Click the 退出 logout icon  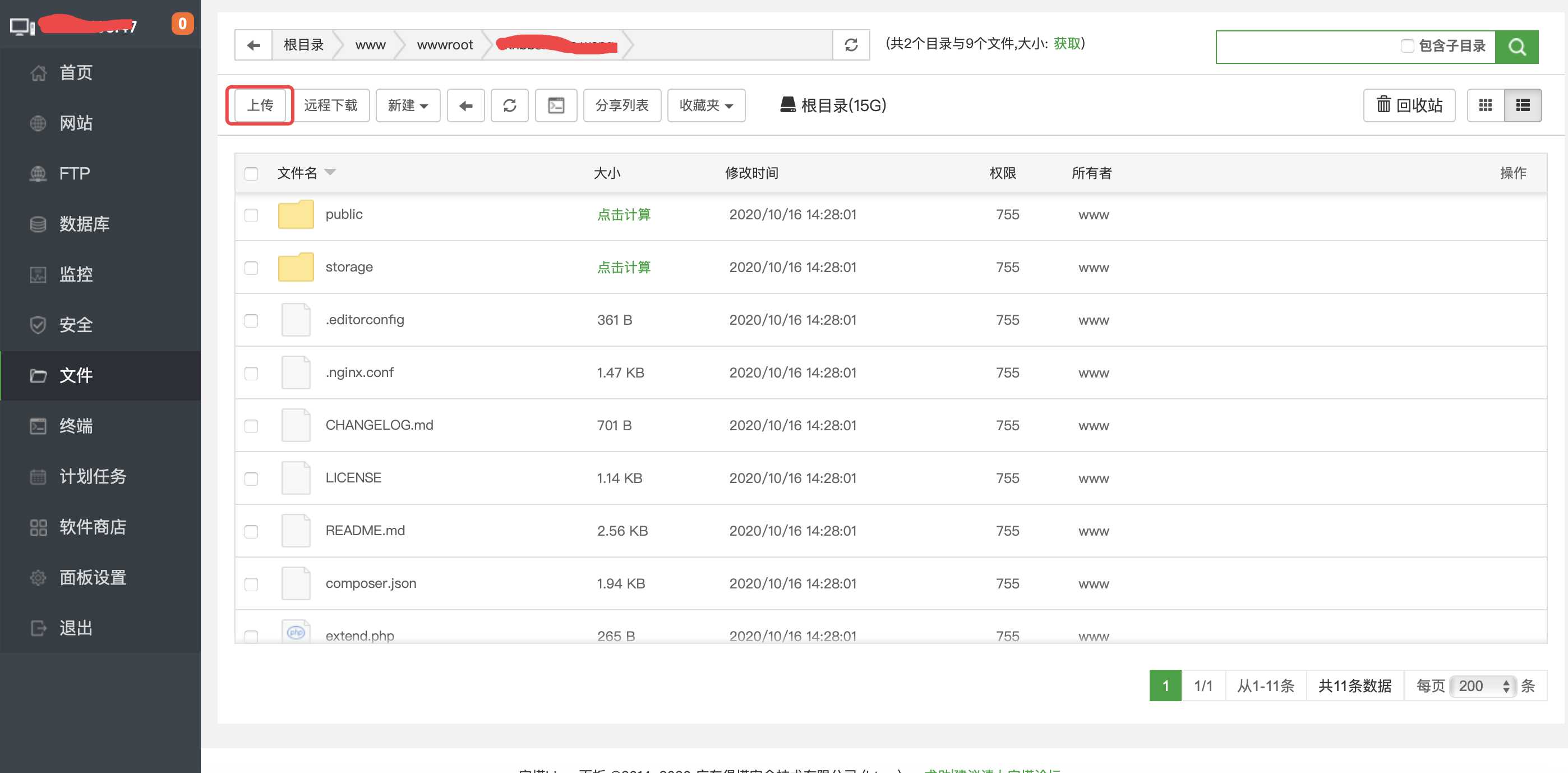pyautogui.click(x=38, y=628)
